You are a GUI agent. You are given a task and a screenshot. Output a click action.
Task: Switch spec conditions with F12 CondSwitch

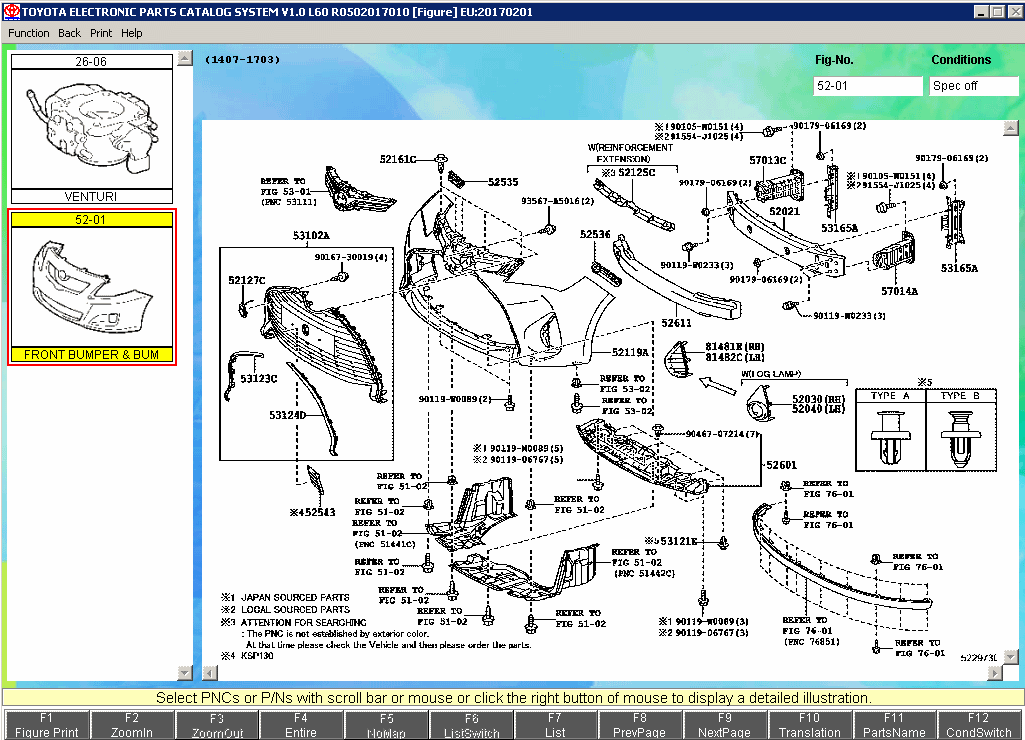[x=978, y=722]
